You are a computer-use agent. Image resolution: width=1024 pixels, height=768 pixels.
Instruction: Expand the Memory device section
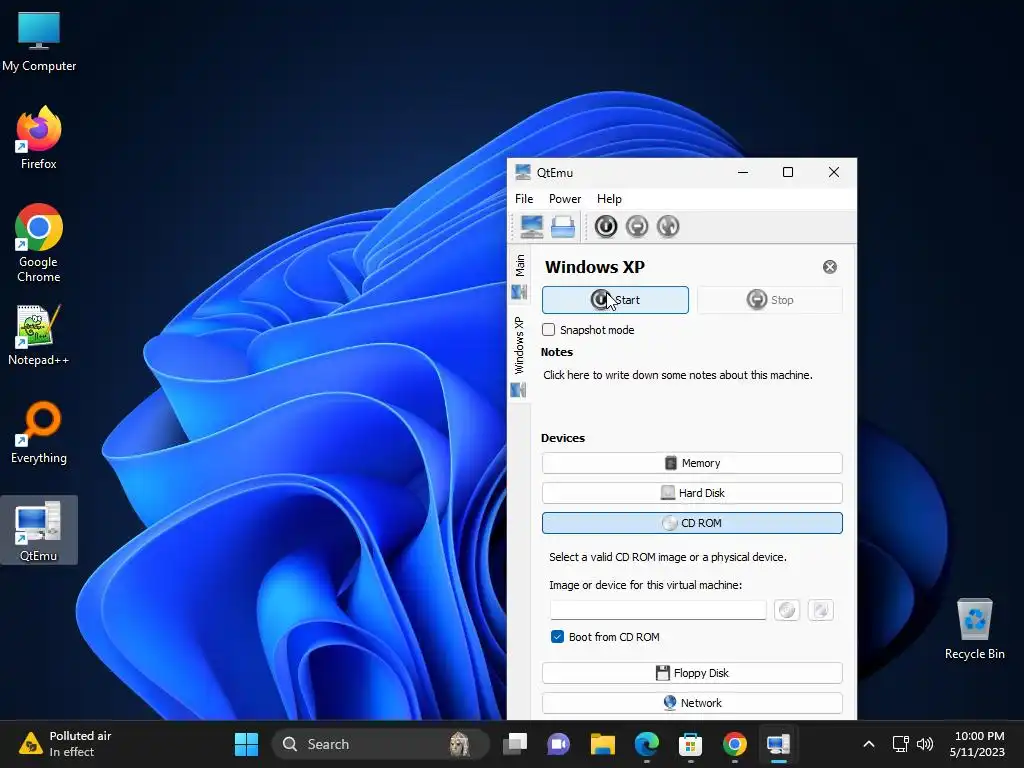(692, 463)
